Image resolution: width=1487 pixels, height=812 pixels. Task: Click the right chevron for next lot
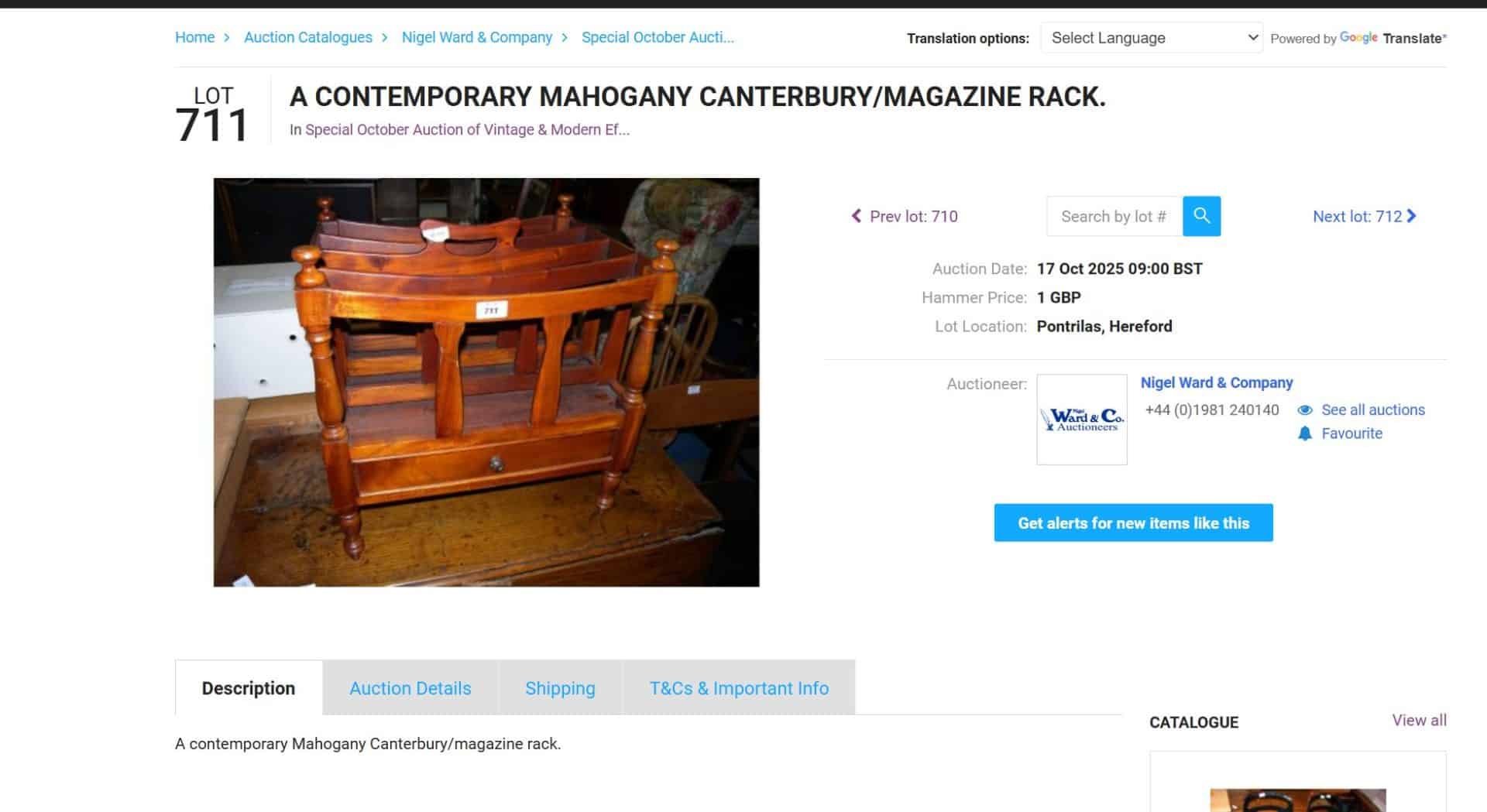1412,216
